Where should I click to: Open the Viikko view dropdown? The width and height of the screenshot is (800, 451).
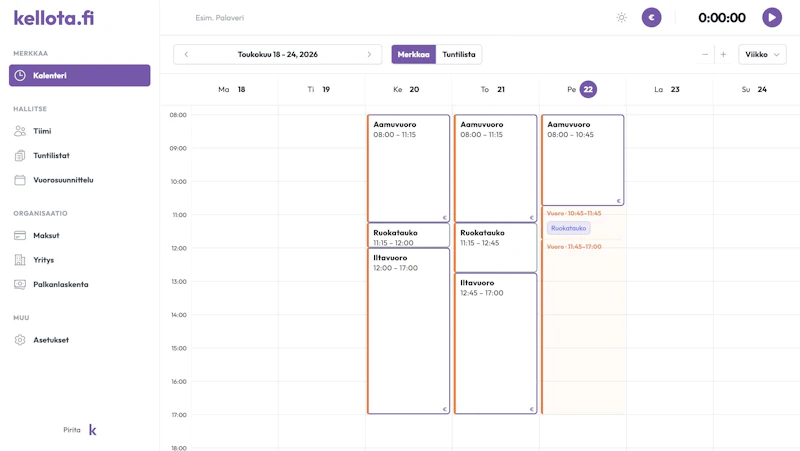pyautogui.click(x=762, y=55)
